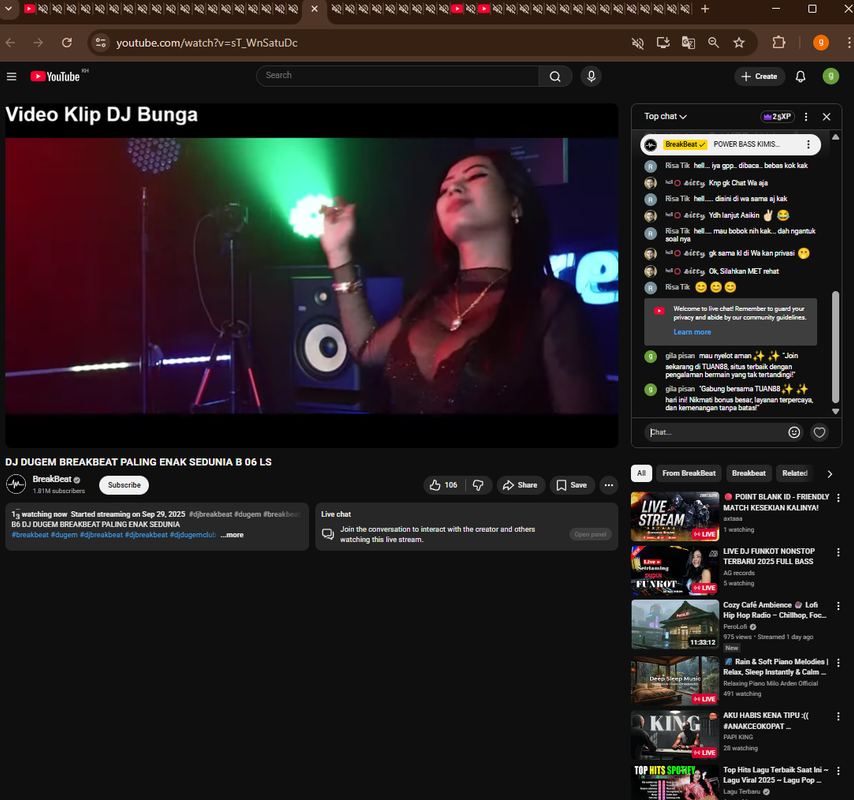
Task: Open options for LIVE DJ FUNKOT video
Action: (838, 552)
